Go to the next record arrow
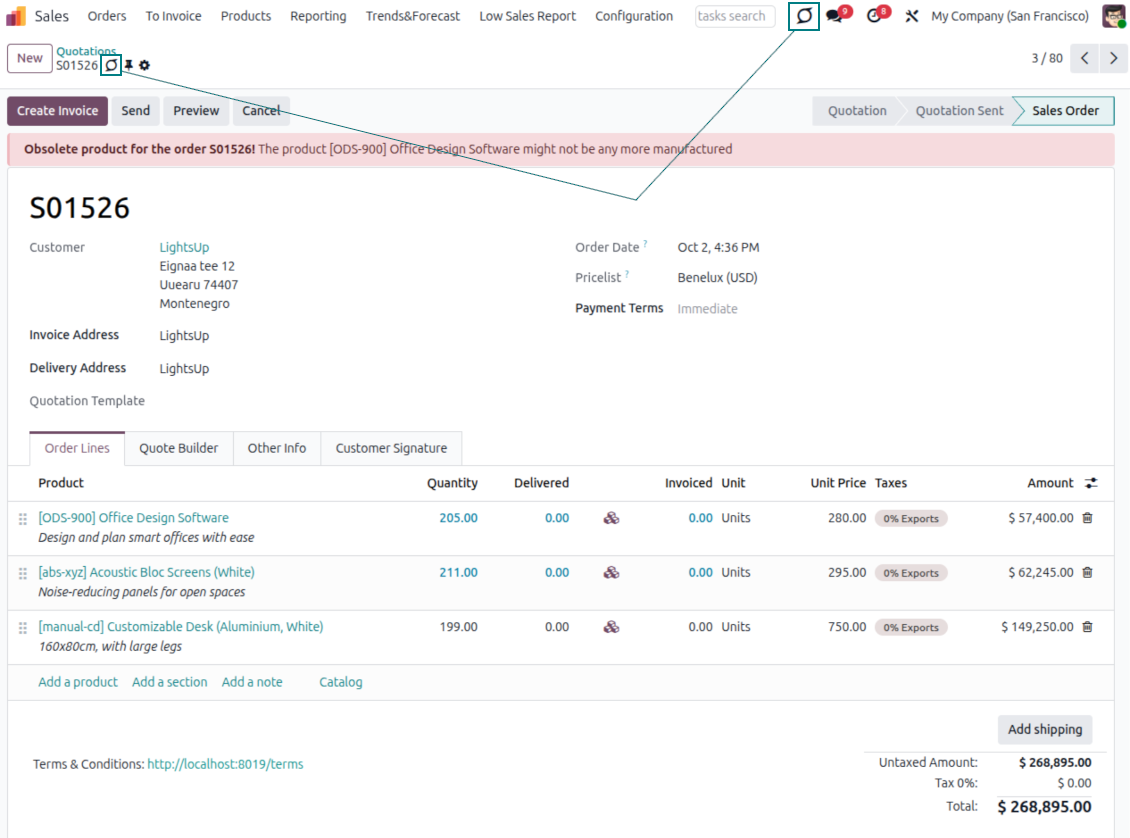 (1113, 58)
